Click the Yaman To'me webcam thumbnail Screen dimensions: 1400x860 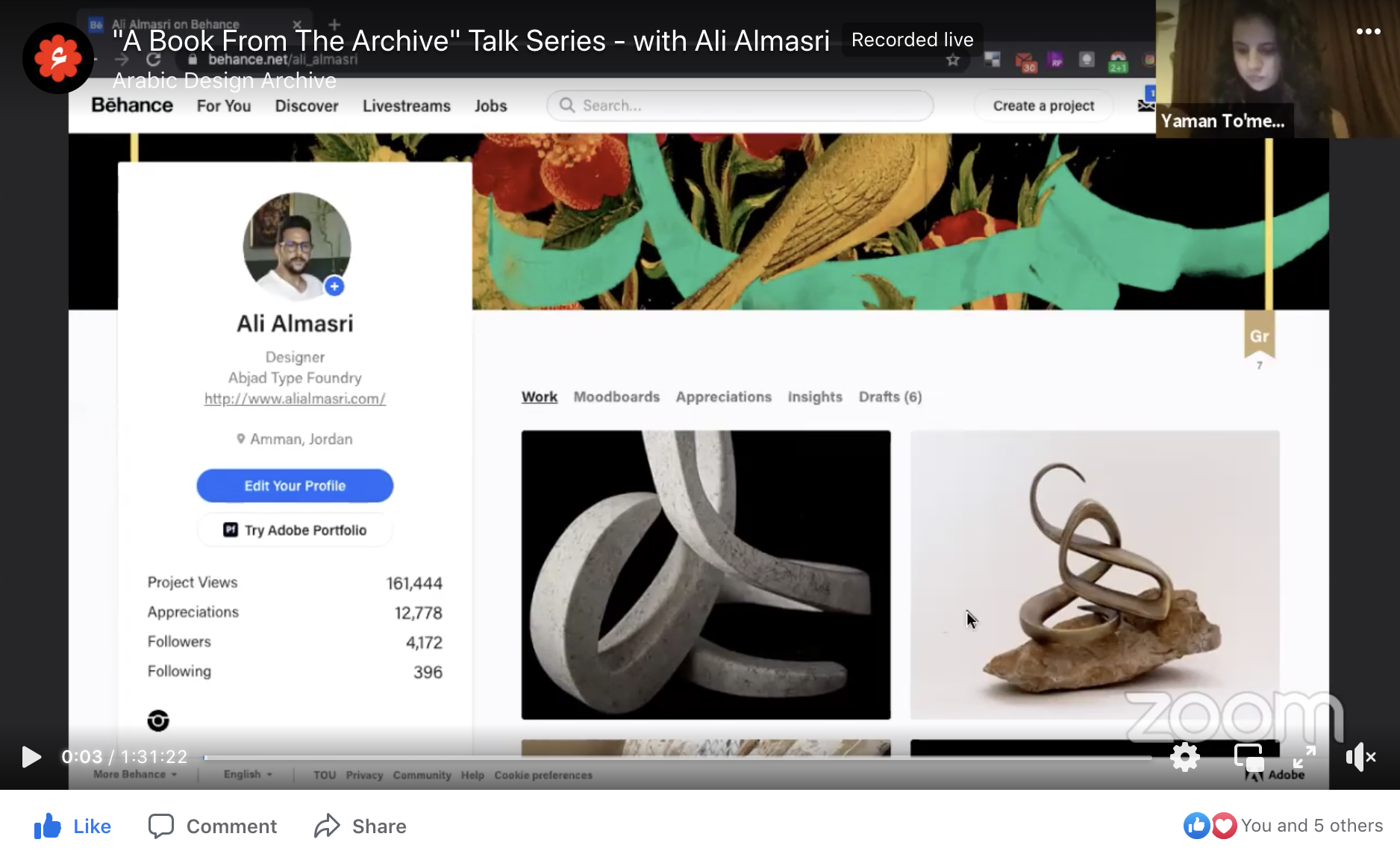(1278, 69)
